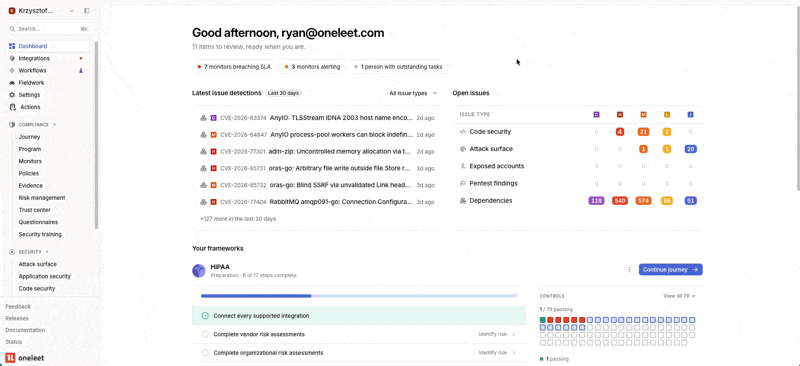Click the sidebar vertical scrollbar

pyautogui.click(x=96, y=135)
